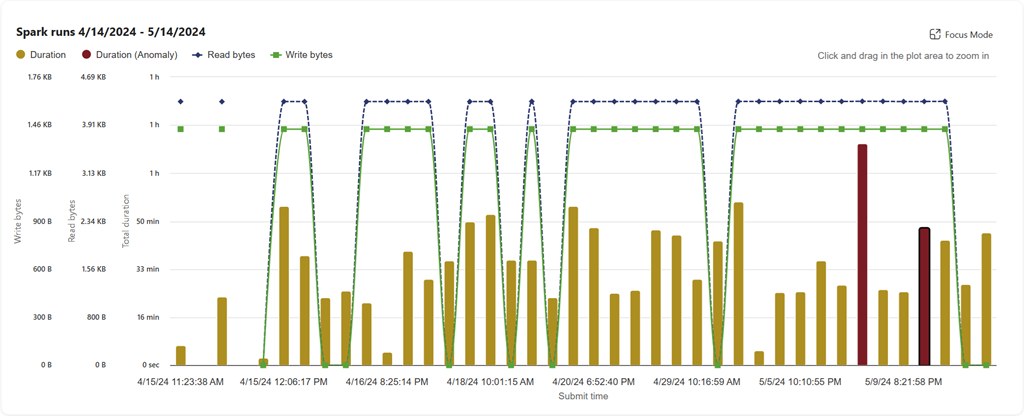Select the tallest dark red anomaly bar
Screen dimensions: 1024x416
(x=862, y=255)
